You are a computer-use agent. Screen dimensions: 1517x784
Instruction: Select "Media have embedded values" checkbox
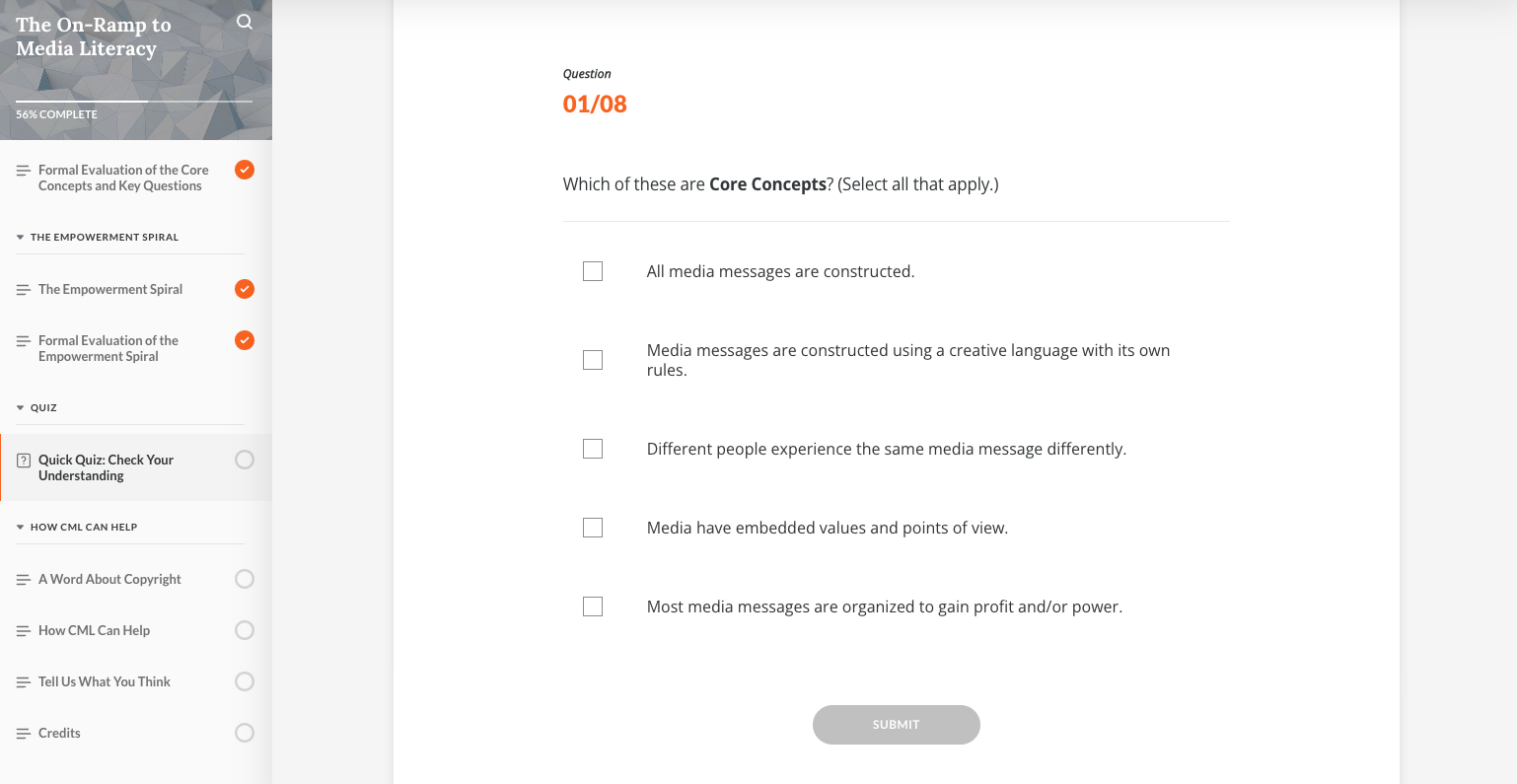pos(593,528)
